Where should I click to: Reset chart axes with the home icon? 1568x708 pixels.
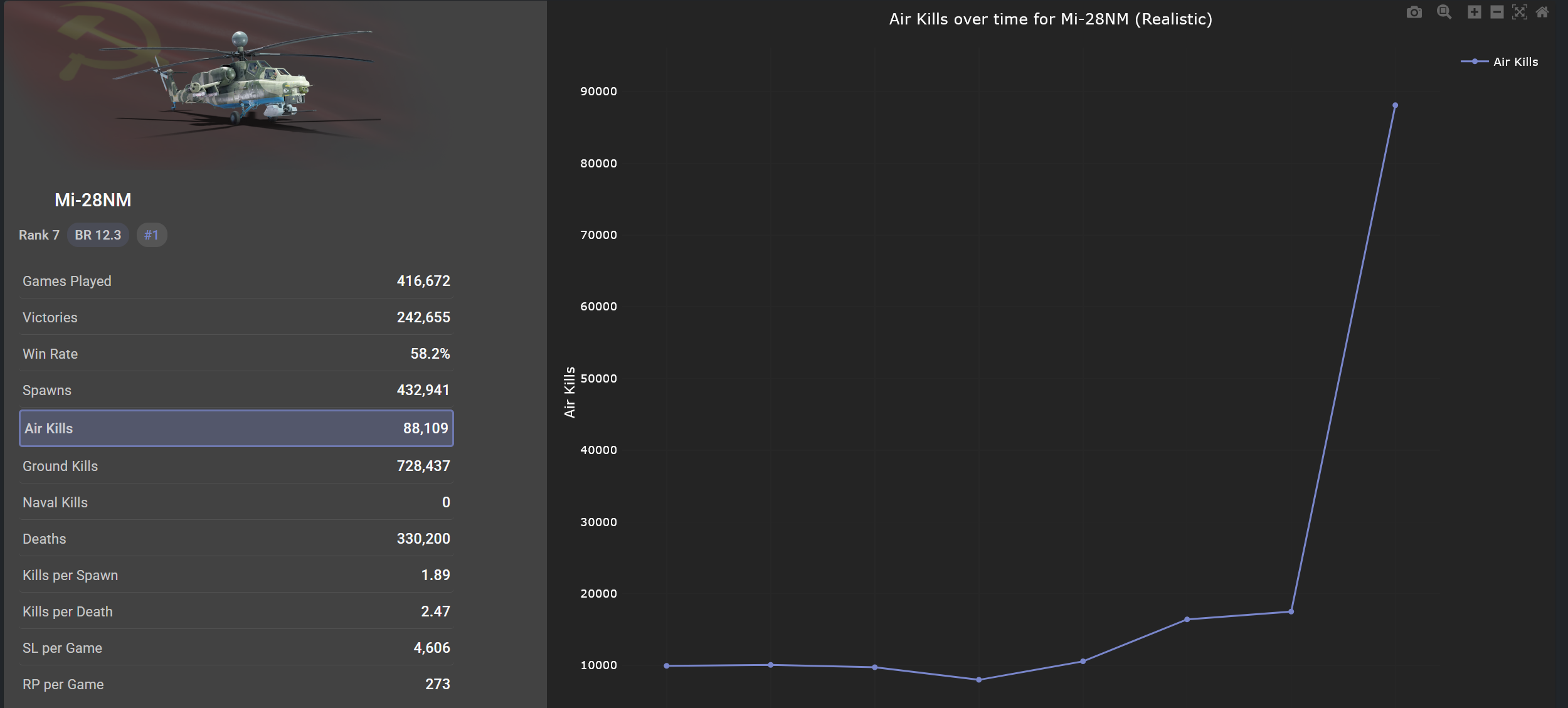[x=1542, y=12]
